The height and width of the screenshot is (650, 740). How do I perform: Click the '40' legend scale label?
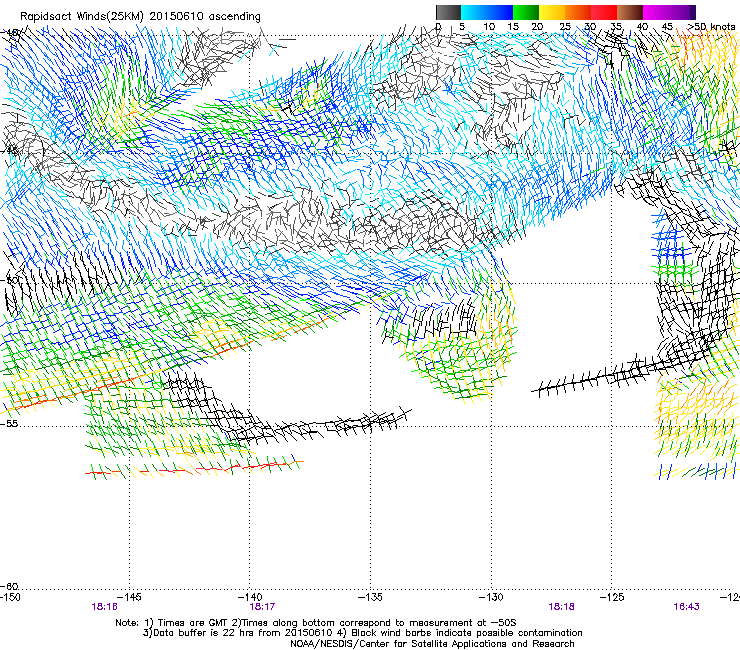[642, 26]
